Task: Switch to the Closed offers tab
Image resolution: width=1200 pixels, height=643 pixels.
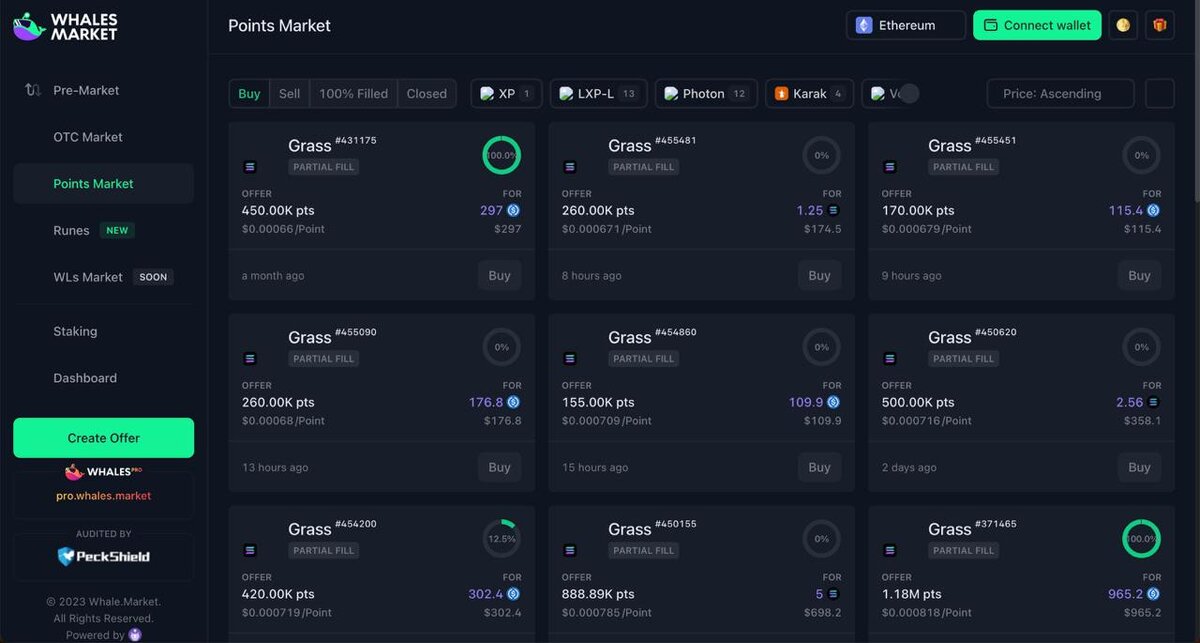Action: (427, 93)
